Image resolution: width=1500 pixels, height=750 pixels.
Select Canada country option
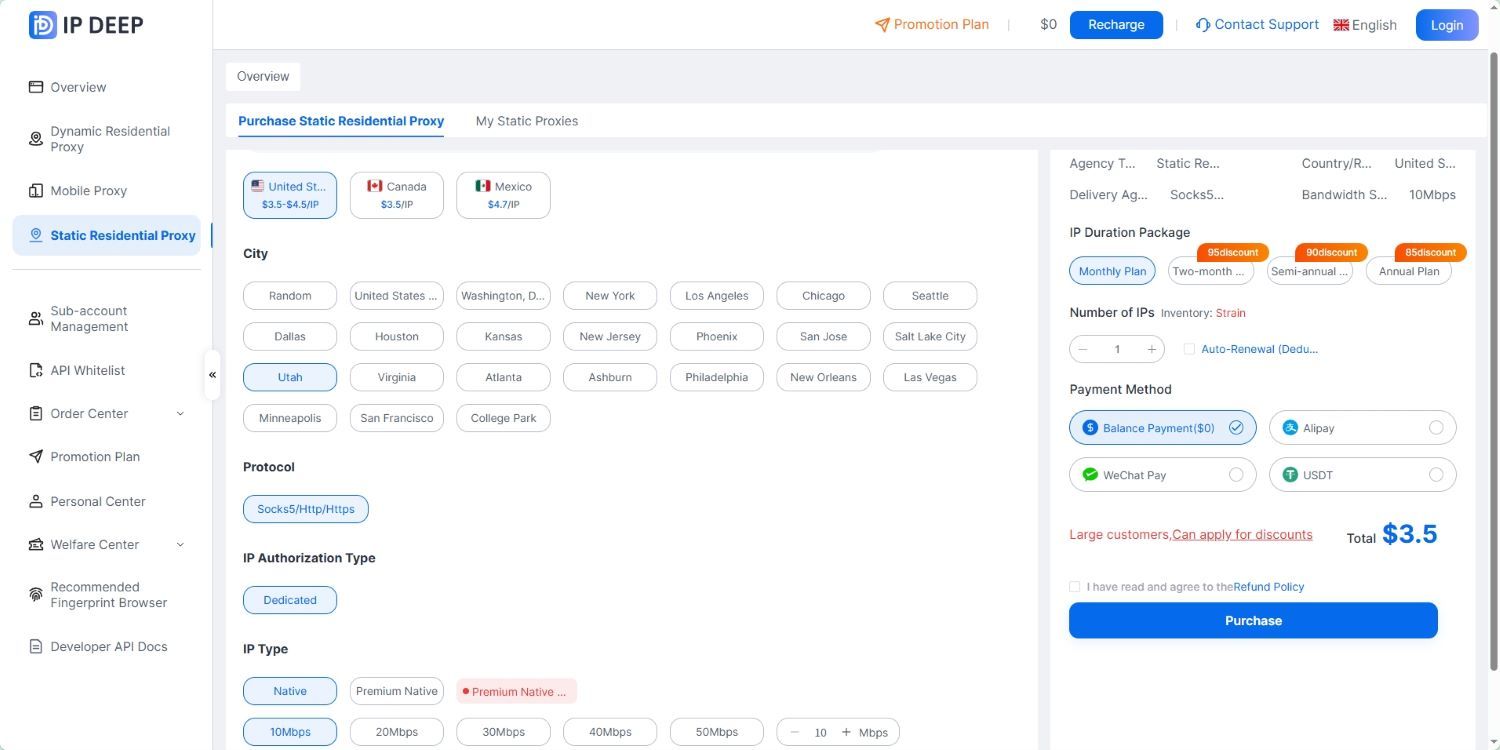397,195
